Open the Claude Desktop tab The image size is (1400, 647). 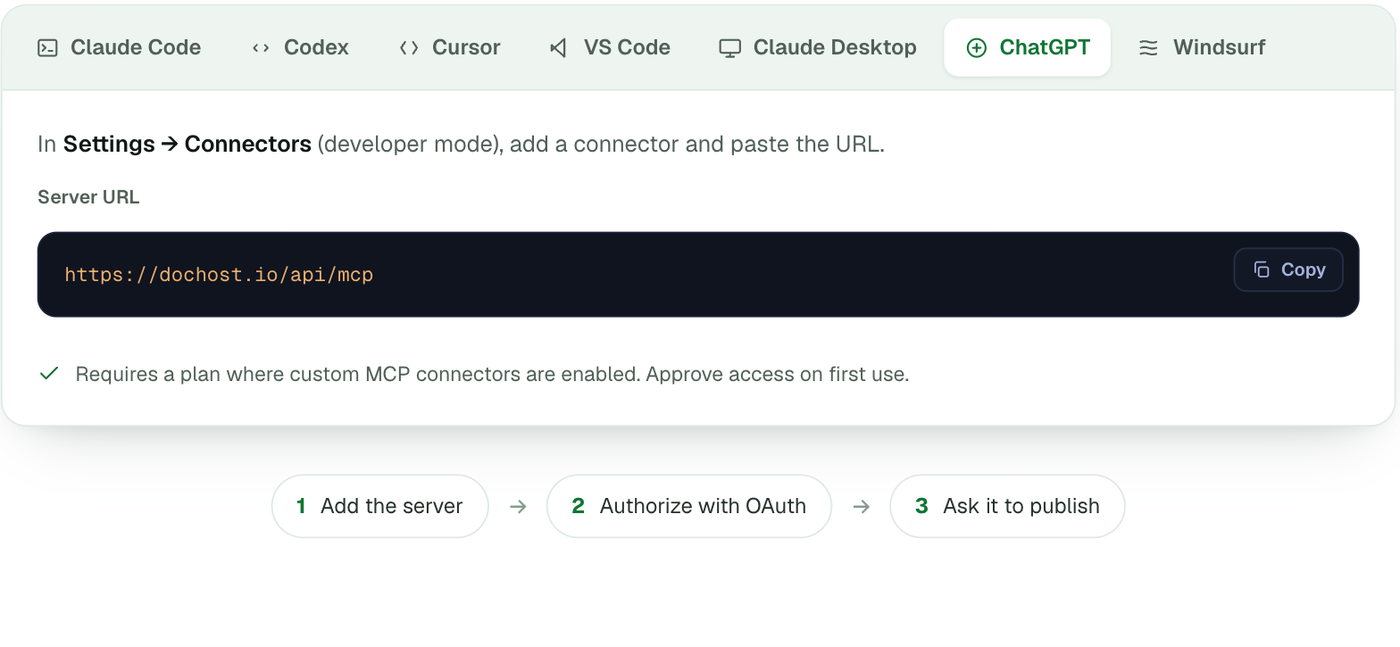[818, 47]
